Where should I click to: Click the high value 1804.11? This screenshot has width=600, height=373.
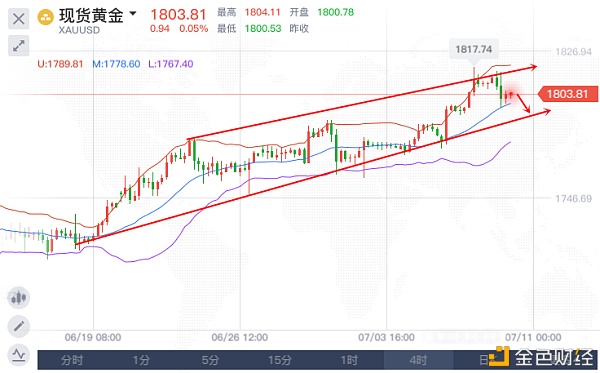(x=262, y=12)
